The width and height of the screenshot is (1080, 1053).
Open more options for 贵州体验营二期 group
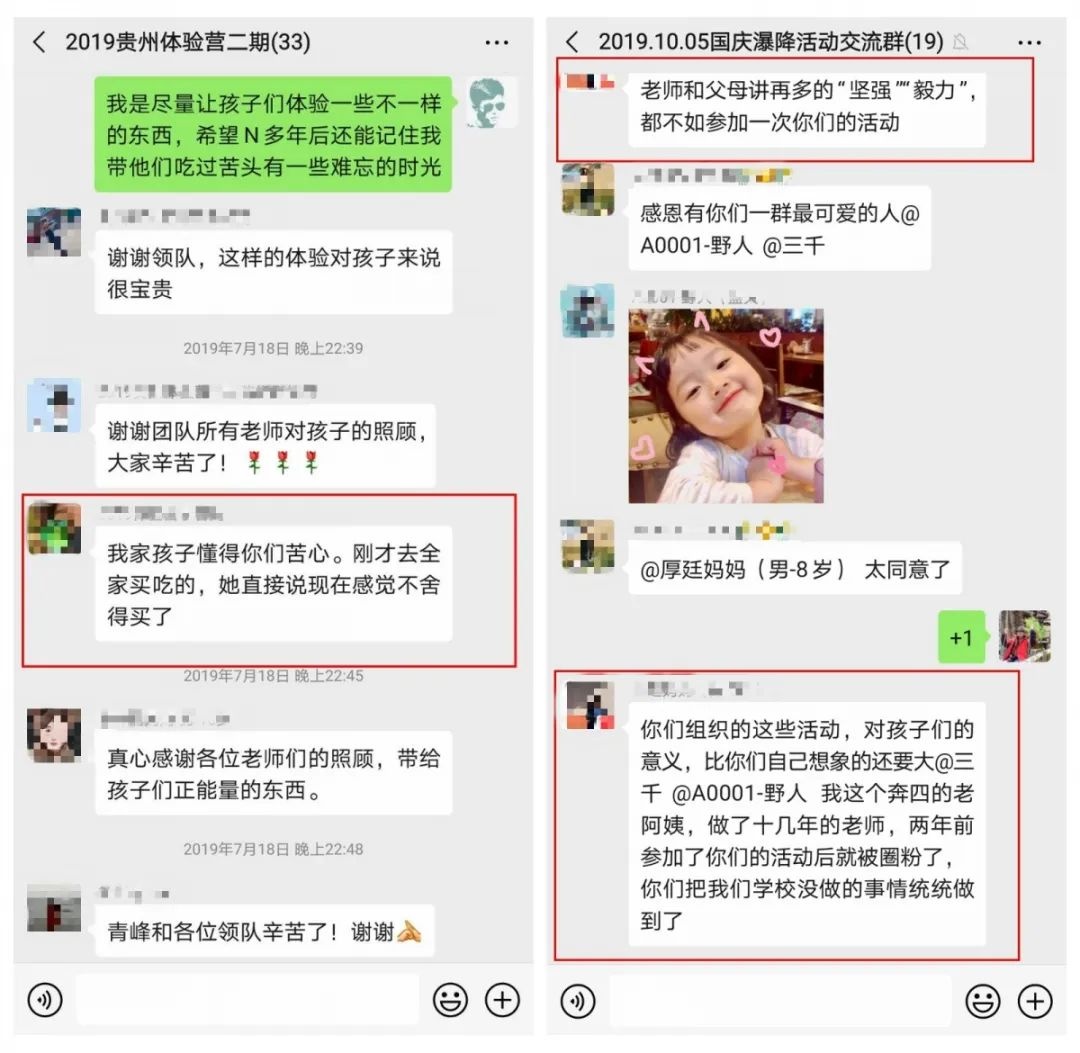[x=497, y=42]
